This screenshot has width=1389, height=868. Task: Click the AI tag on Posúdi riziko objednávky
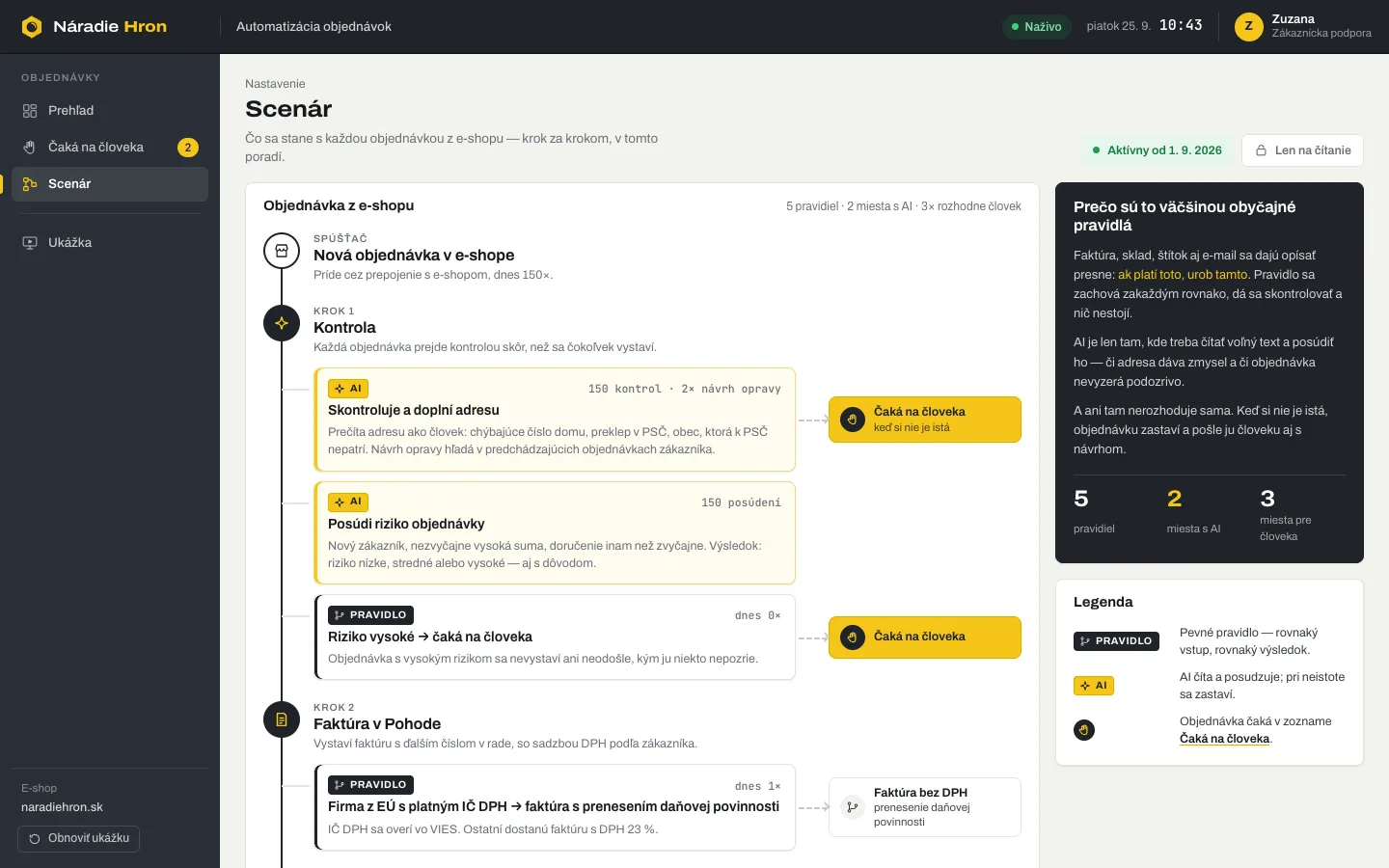point(348,502)
